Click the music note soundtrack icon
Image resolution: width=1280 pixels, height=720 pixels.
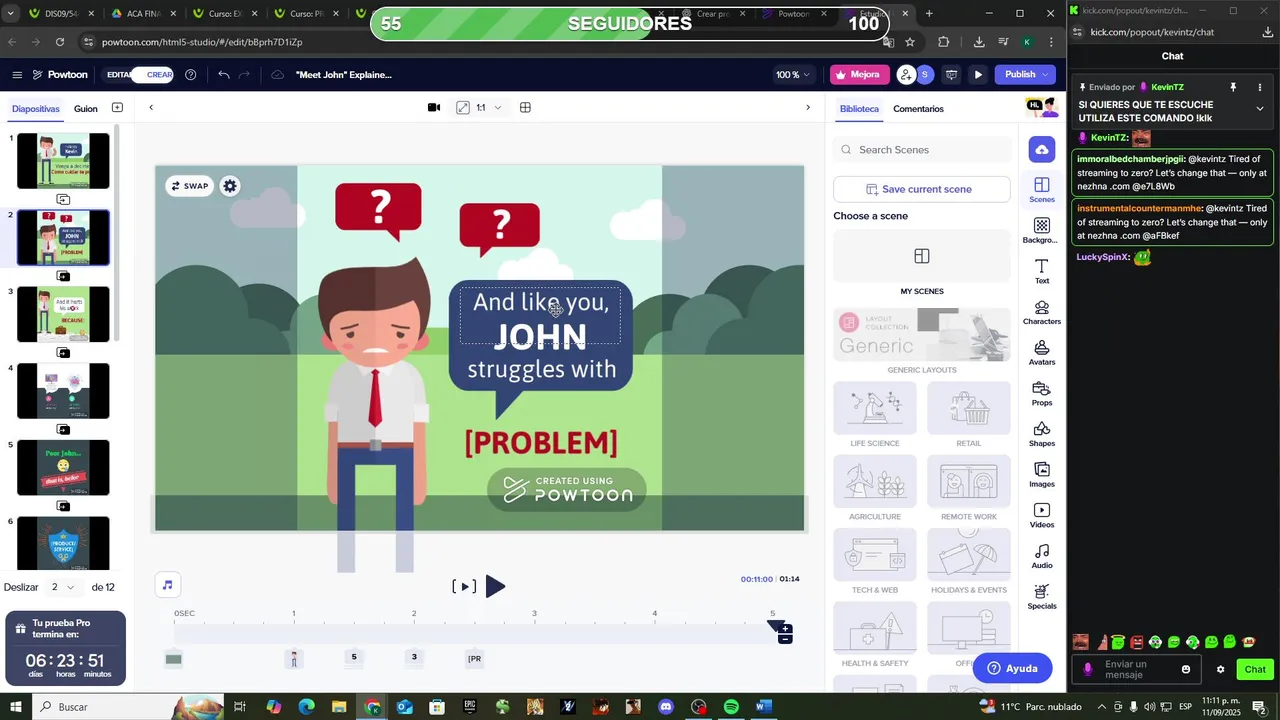[x=168, y=585]
